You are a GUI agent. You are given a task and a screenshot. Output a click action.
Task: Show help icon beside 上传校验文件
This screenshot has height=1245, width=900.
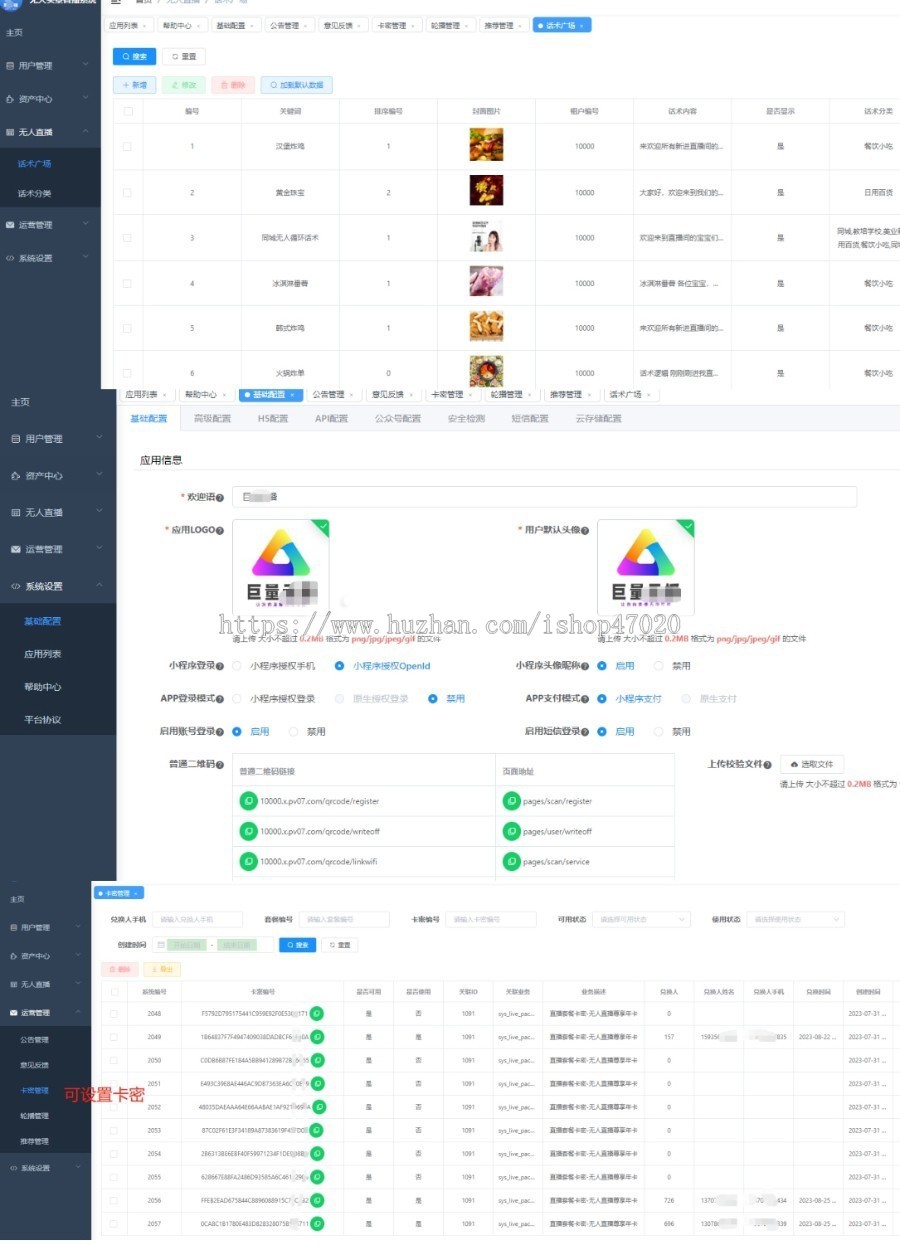[768, 765]
